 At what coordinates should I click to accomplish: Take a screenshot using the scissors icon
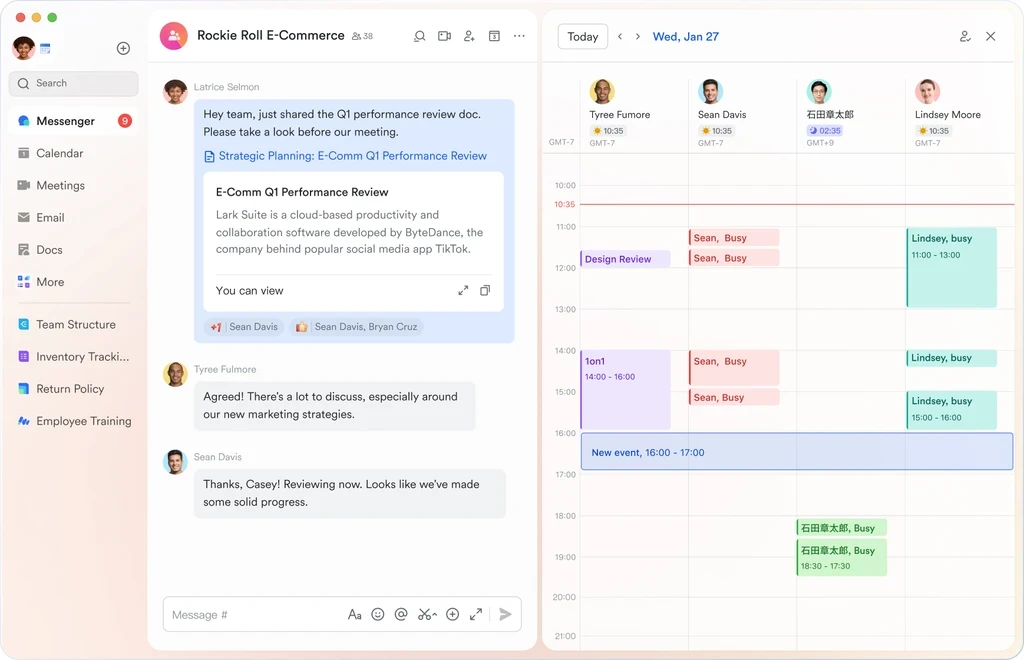pyautogui.click(x=426, y=614)
